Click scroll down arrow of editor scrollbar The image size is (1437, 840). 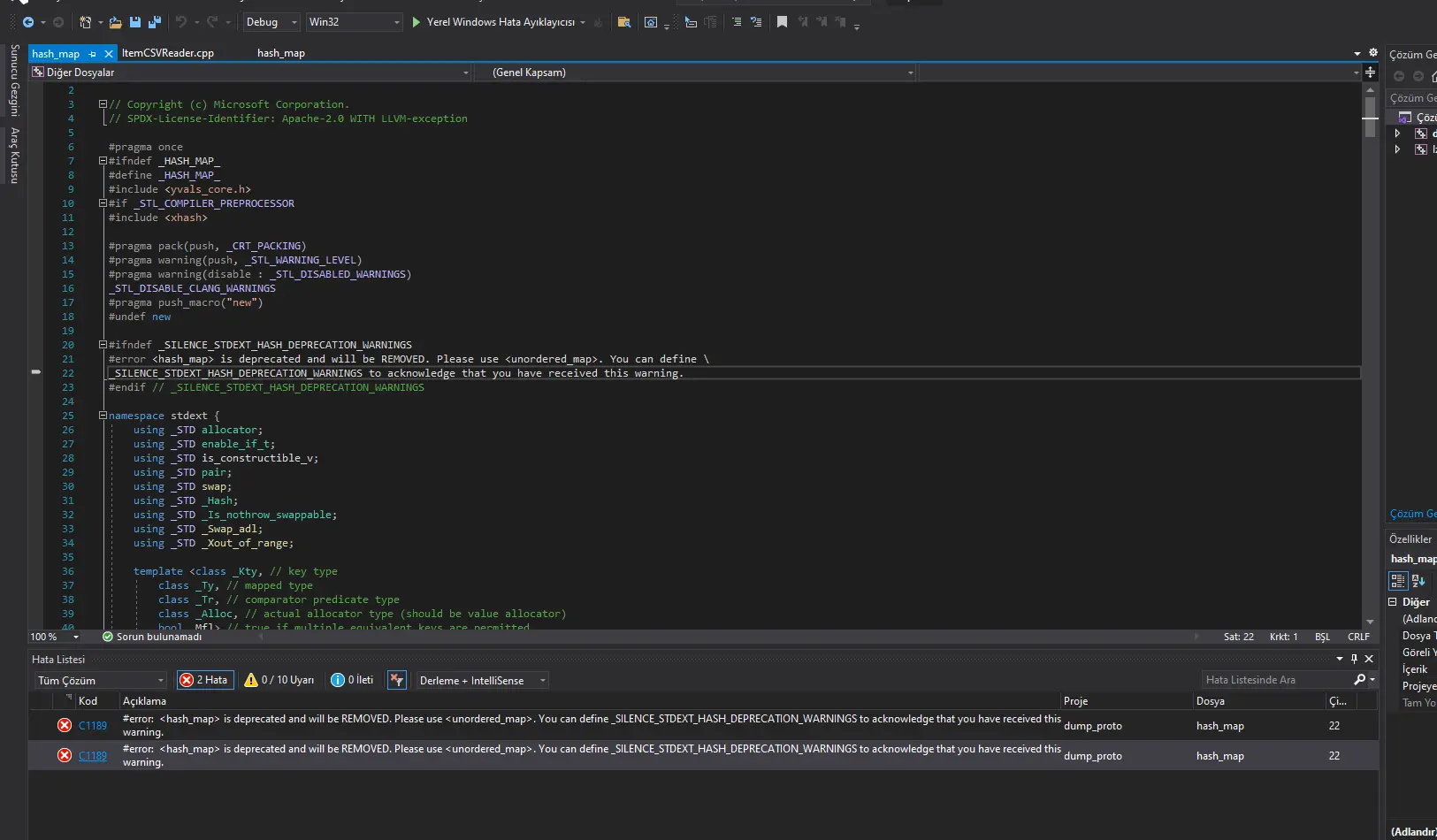(1370, 622)
